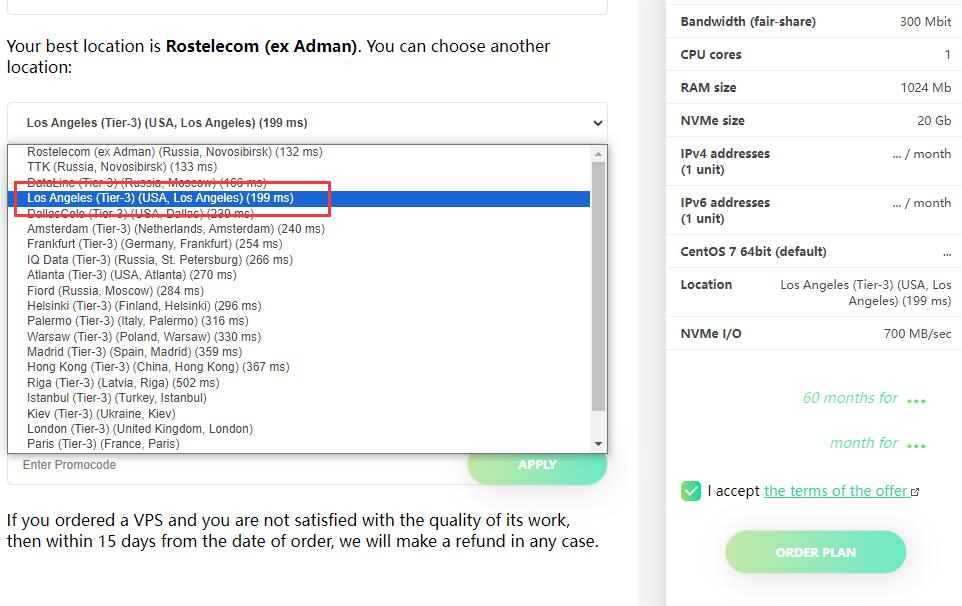Click the scrollbar up arrow in the location list
The height and width of the screenshot is (606, 962).
(598, 154)
